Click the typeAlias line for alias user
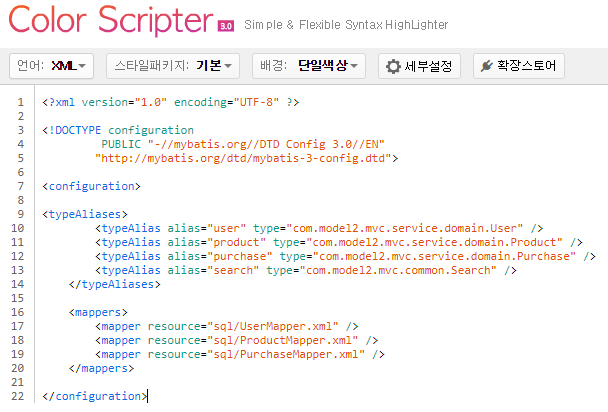 tap(319, 228)
